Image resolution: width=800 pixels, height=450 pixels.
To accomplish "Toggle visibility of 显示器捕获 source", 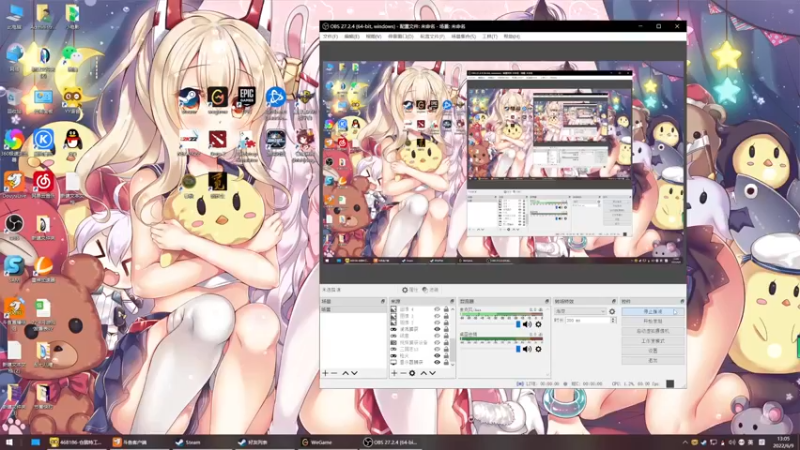I will (x=437, y=362).
